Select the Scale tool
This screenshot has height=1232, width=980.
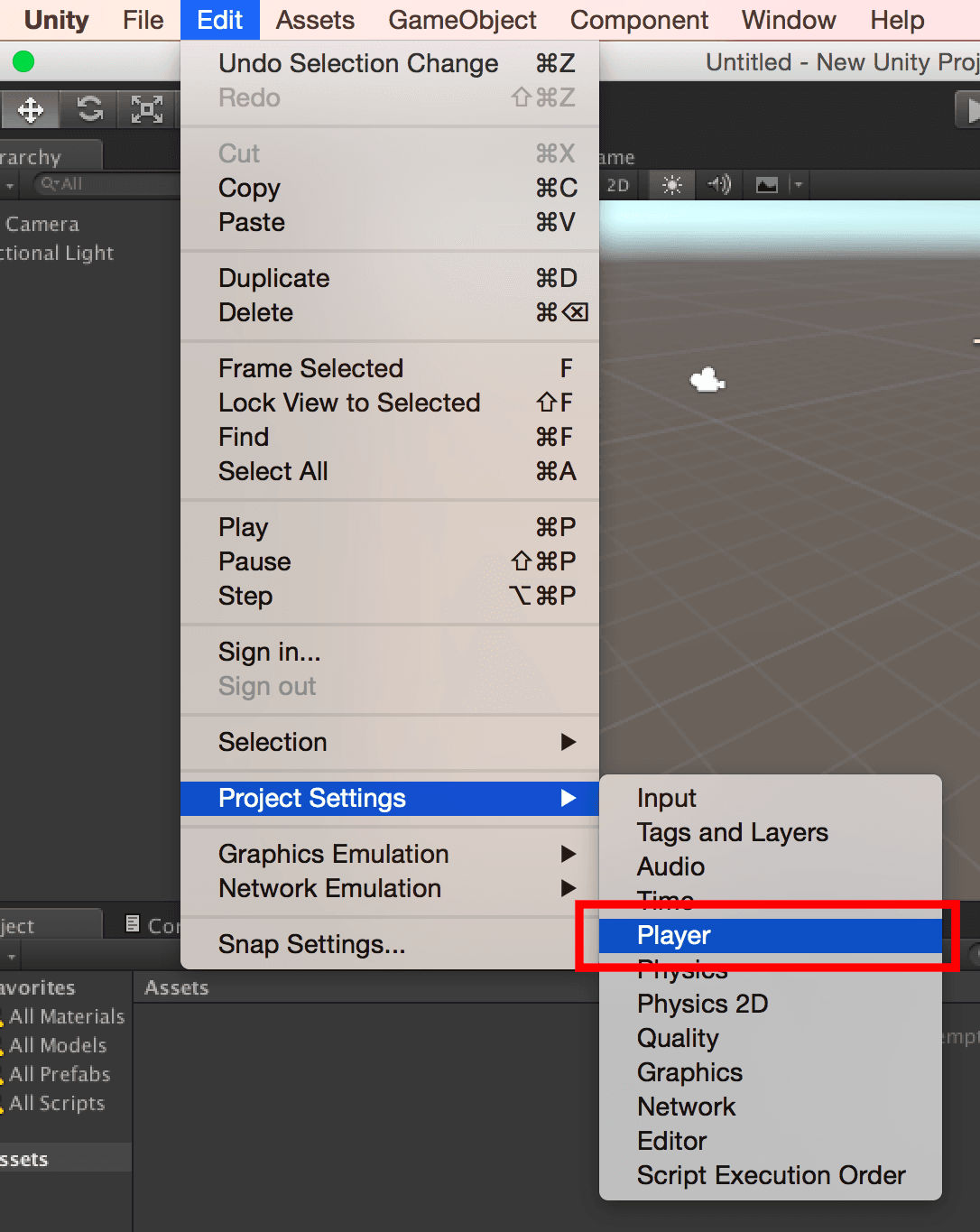[x=147, y=109]
